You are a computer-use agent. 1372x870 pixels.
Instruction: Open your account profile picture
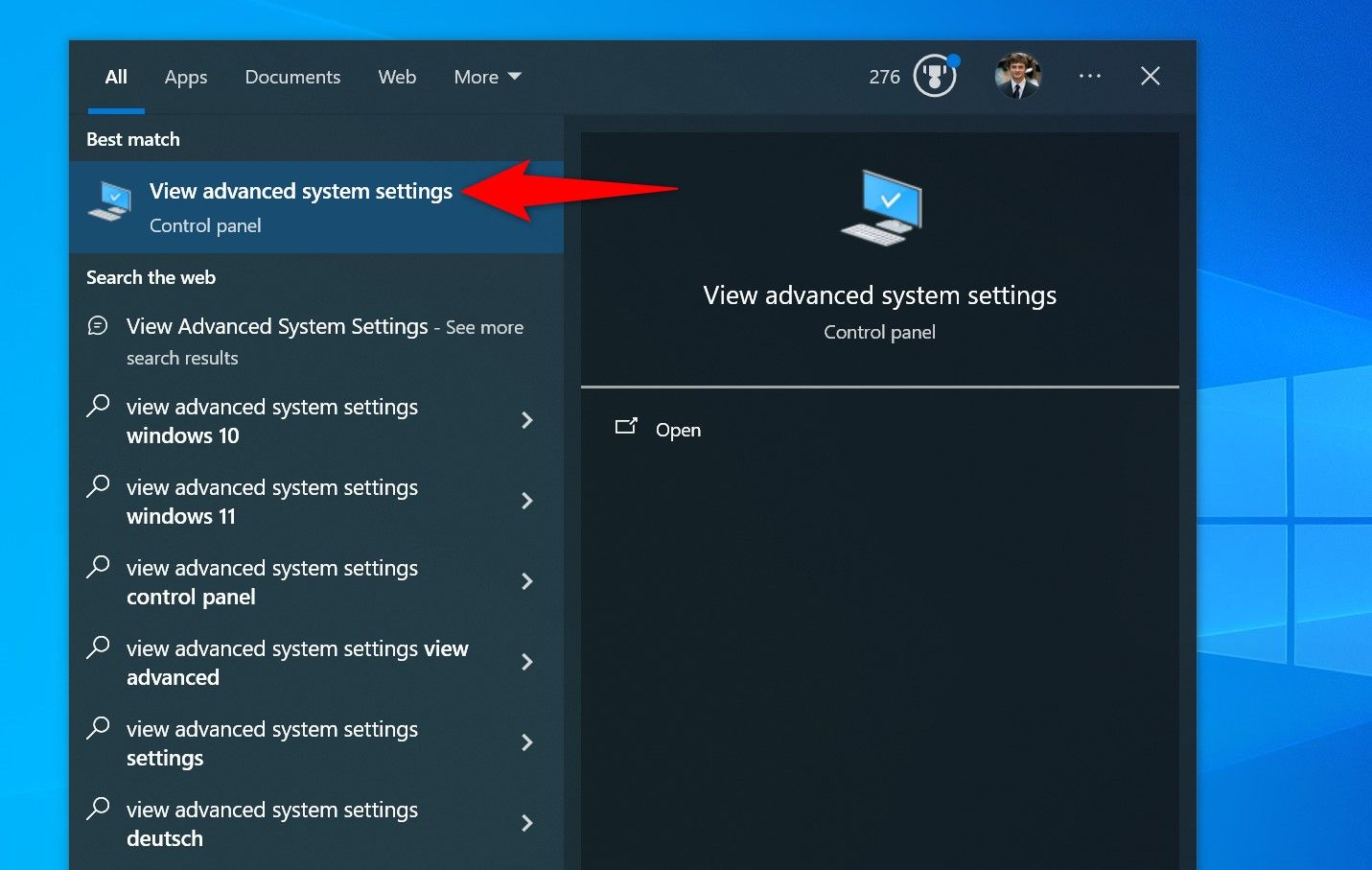[1018, 76]
